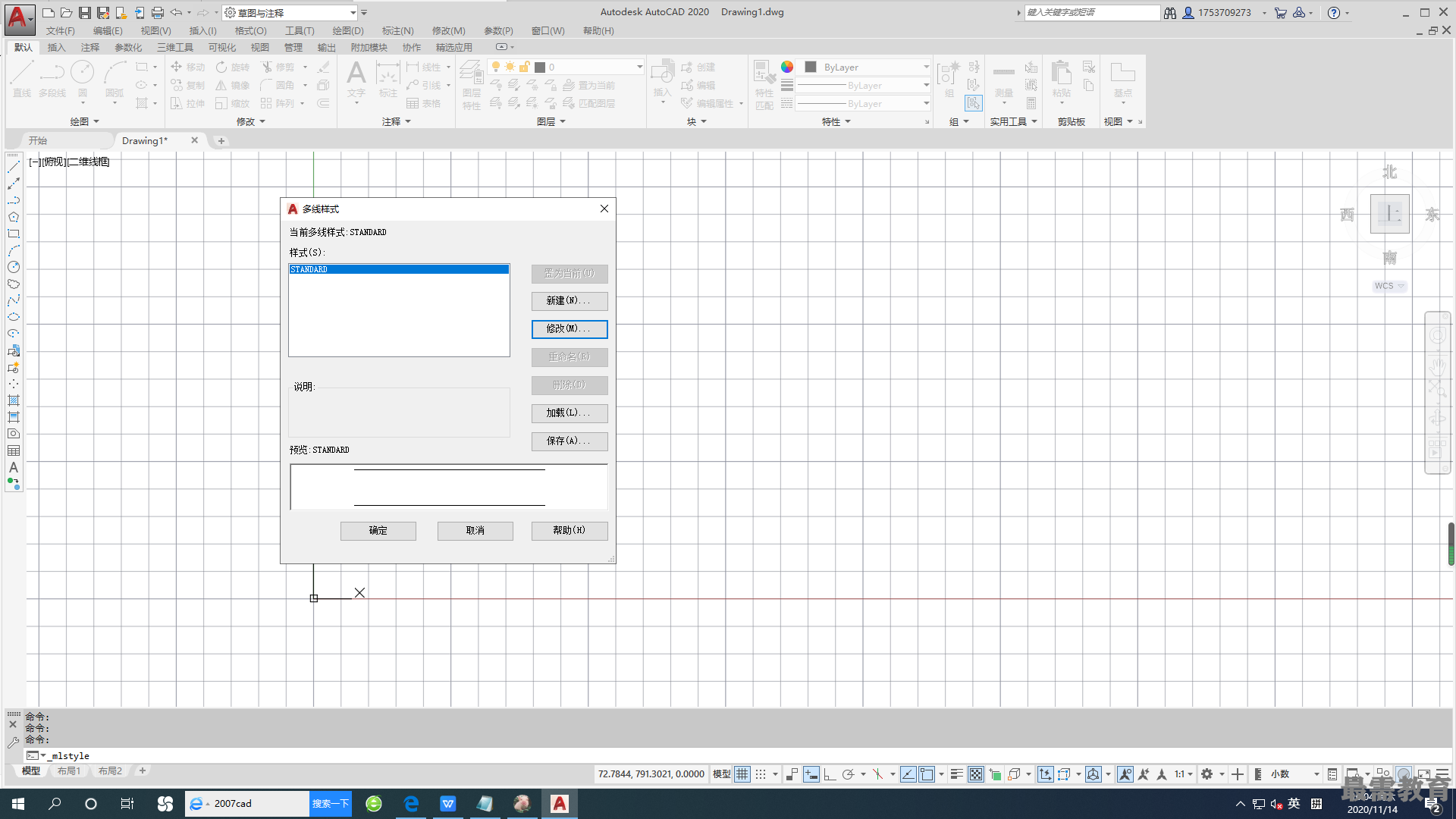Click the 加载(L) button
The height and width of the screenshot is (819, 1456).
click(569, 413)
